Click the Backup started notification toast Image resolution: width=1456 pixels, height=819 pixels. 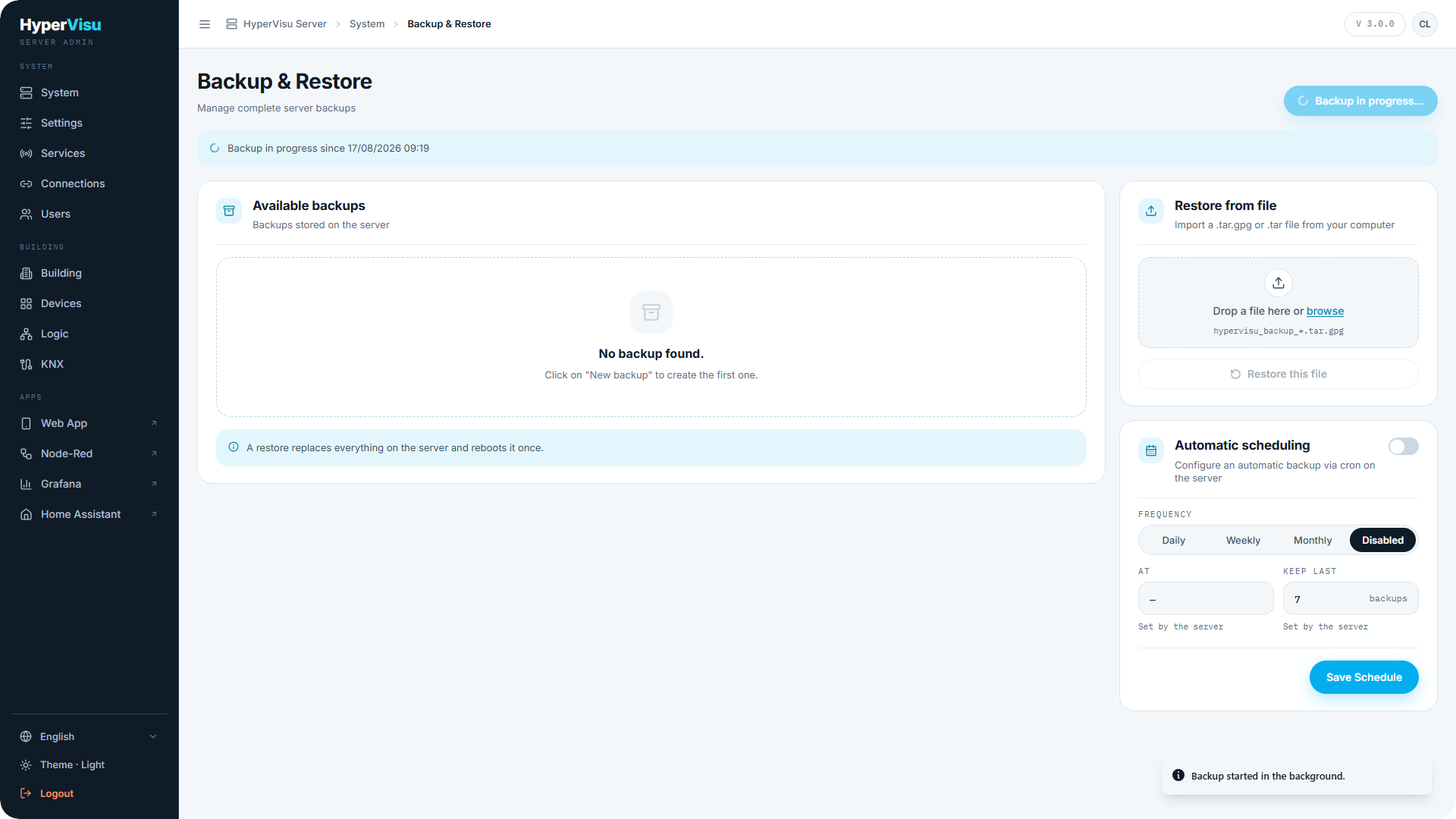1296,776
